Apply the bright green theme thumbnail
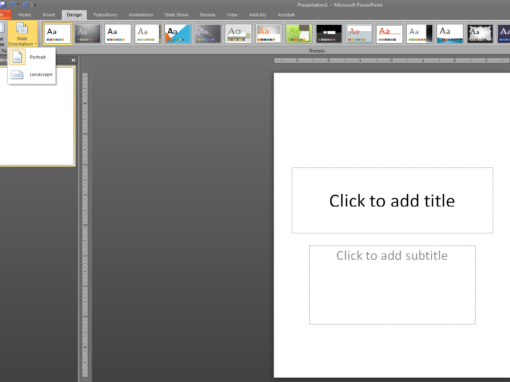The image size is (510, 382). click(x=298, y=34)
